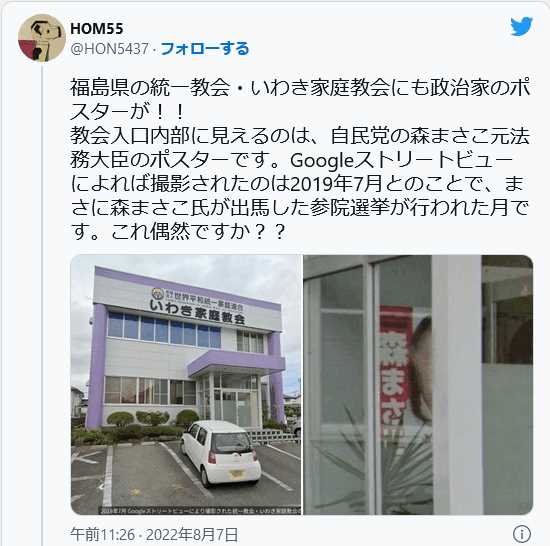Open the @HON5437 handle link
The image size is (550, 546).
[109, 49]
